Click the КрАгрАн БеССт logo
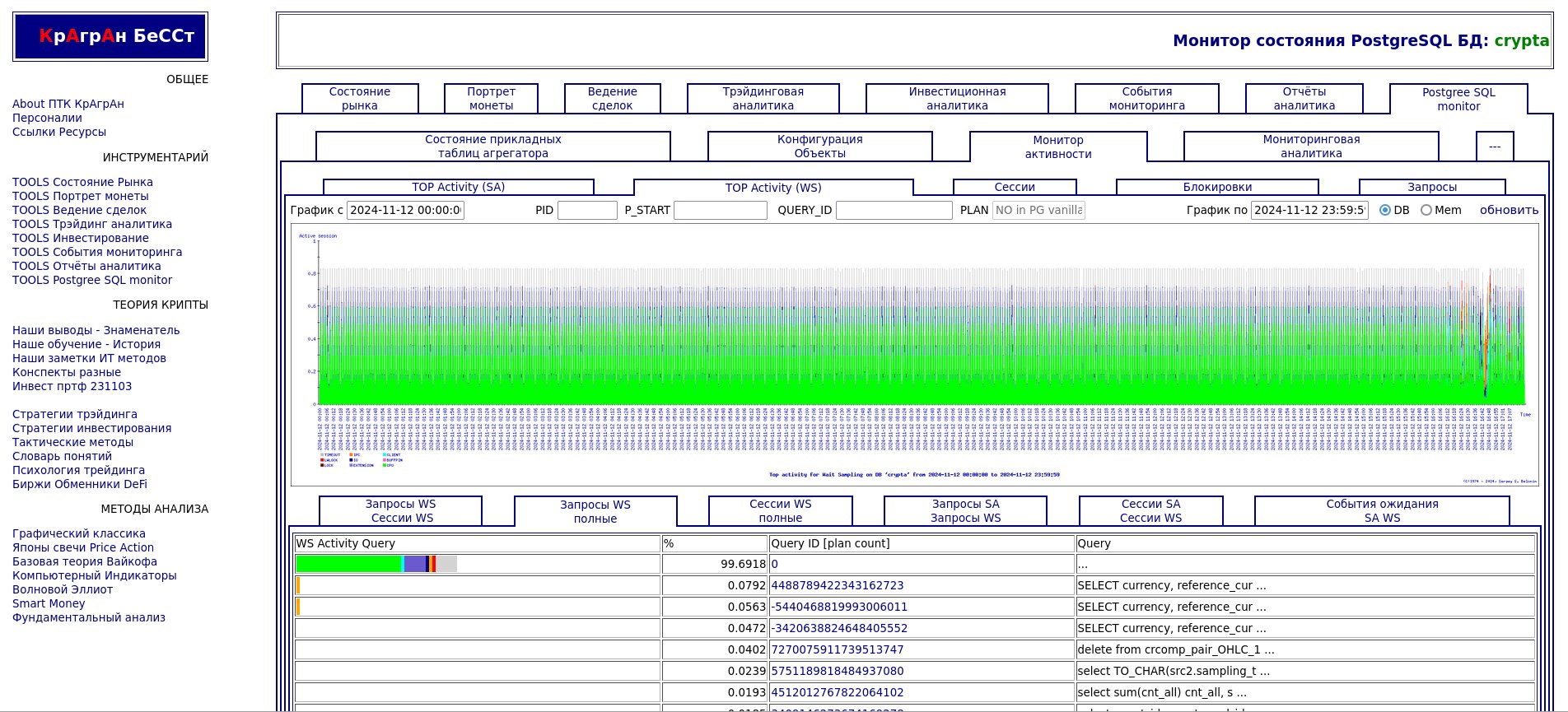This screenshot has height=712, width=1568. [x=110, y=36]
